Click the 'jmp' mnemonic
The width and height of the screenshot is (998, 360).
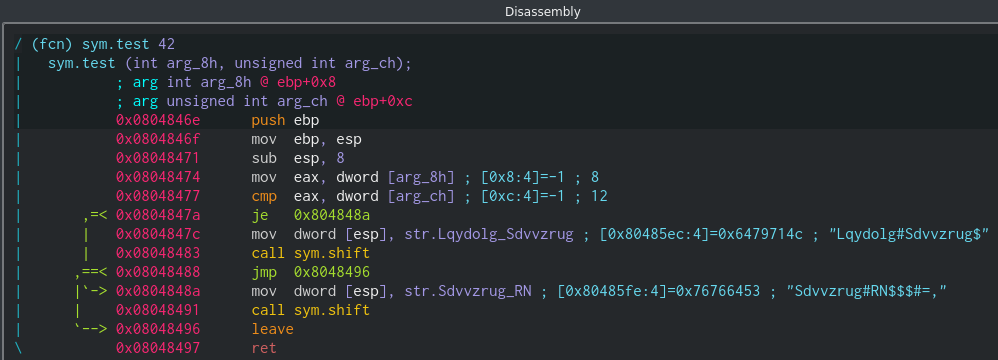tap(264, 272)
